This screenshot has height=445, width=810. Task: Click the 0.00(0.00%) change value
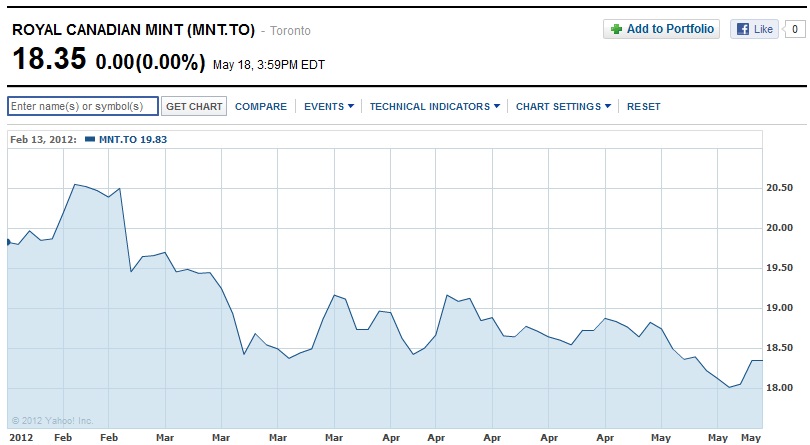(150, 62)
